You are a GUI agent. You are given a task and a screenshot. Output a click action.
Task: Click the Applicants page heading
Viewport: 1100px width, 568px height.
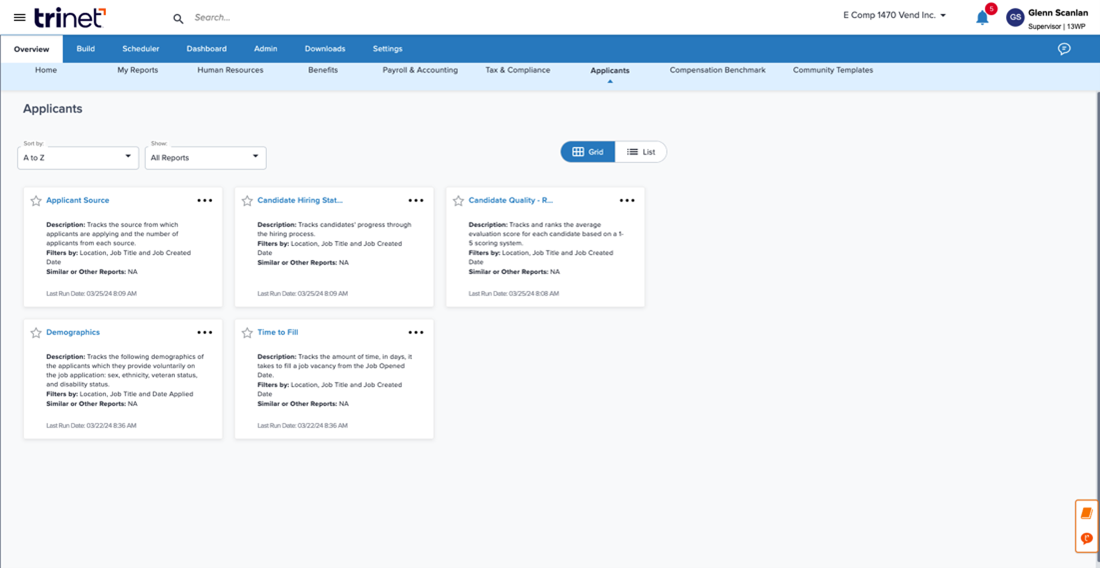pos(53,109)
